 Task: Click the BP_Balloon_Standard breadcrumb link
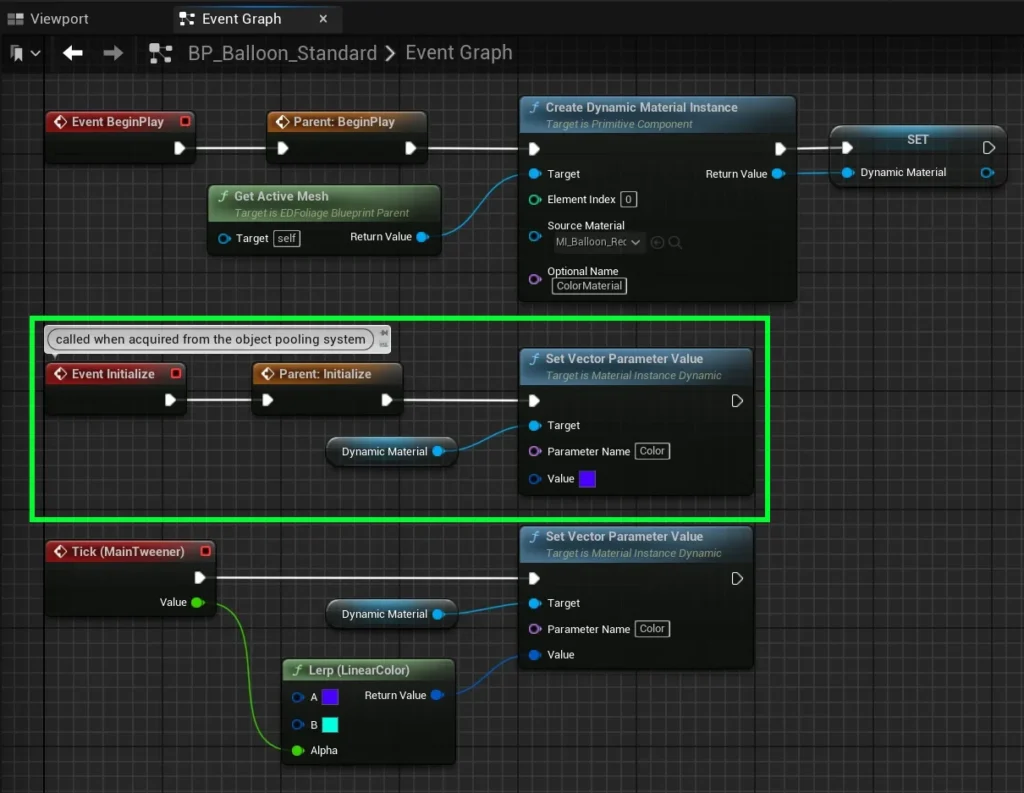282,54
